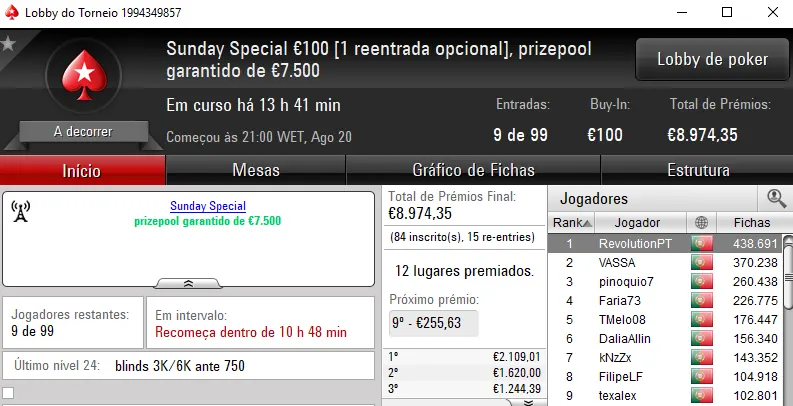Open the Gráfico de Fichas tab
This screenshot has width=793, height=406.
[x=473, y=170]
